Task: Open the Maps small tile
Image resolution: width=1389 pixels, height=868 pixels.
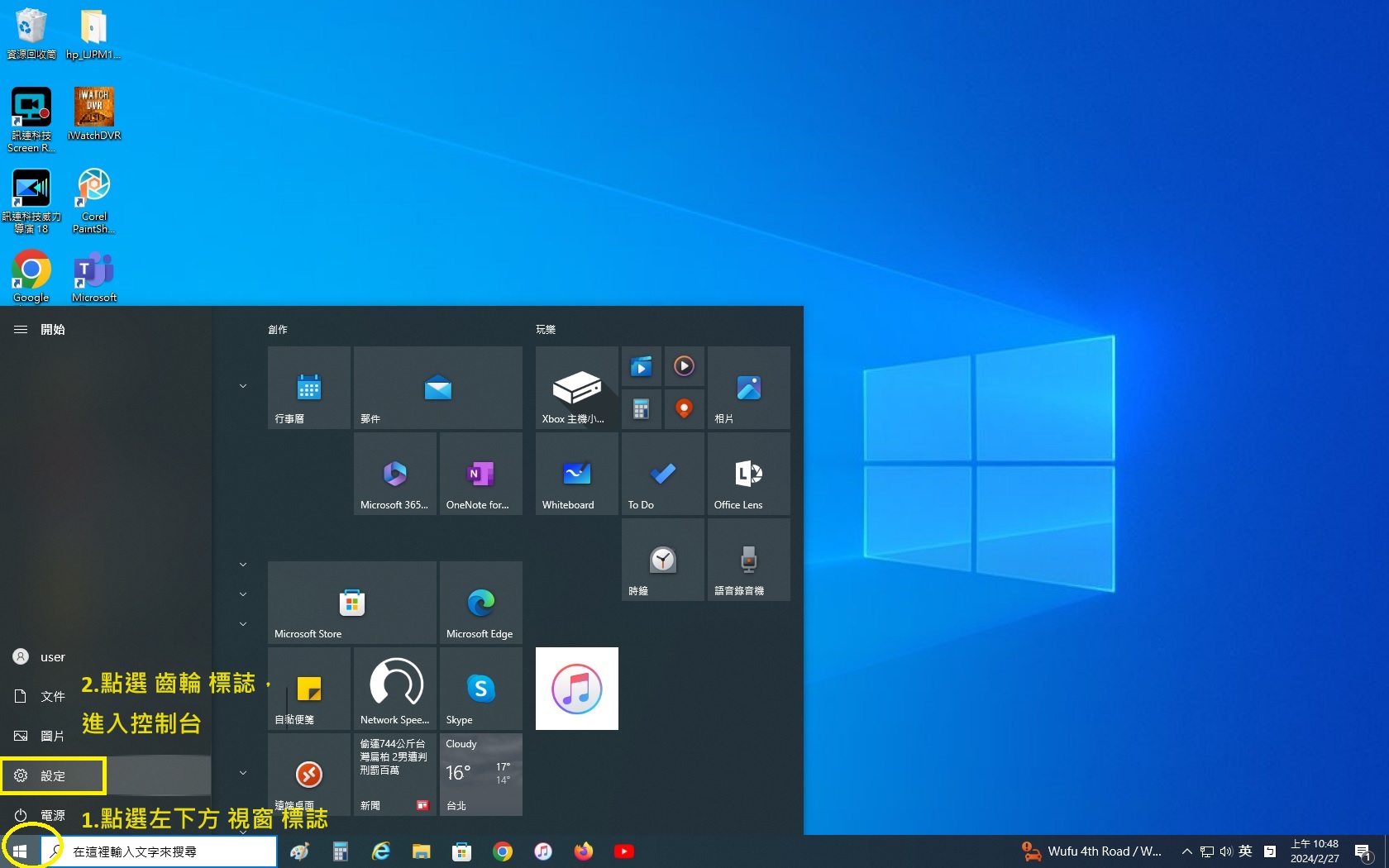Action: tap(685, 409)
